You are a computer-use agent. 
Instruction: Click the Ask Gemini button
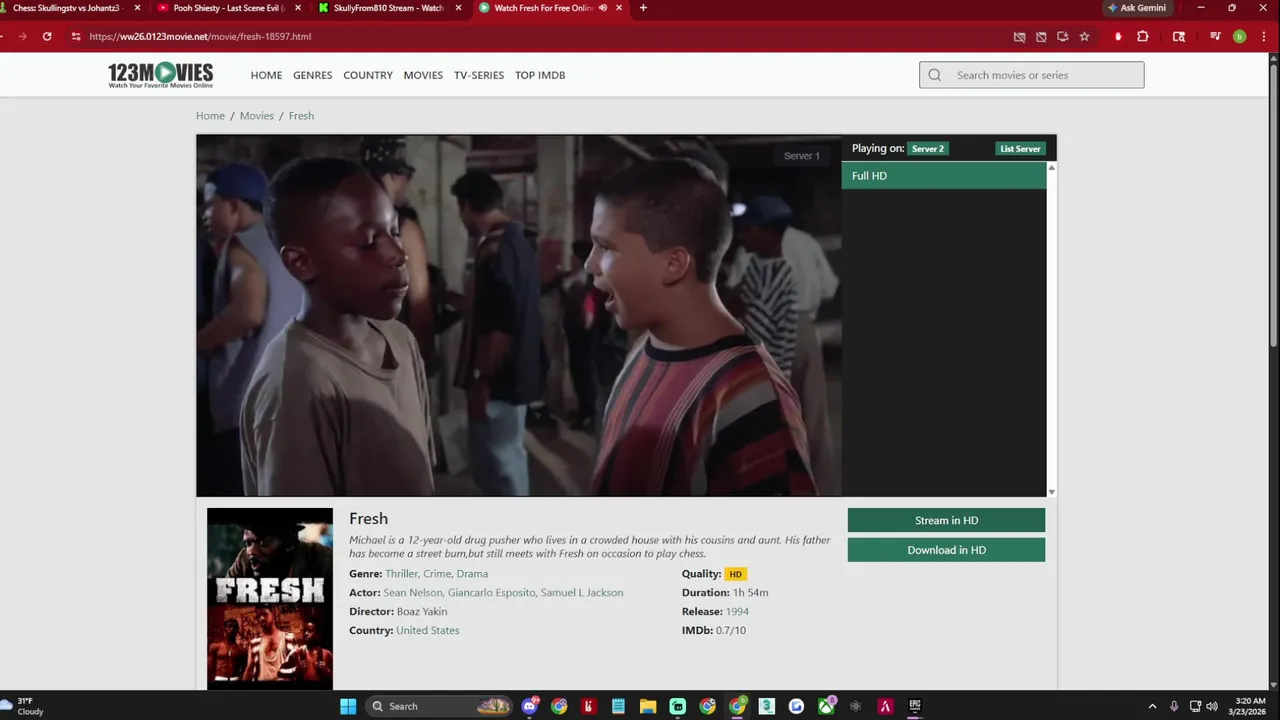(1137, 8)
